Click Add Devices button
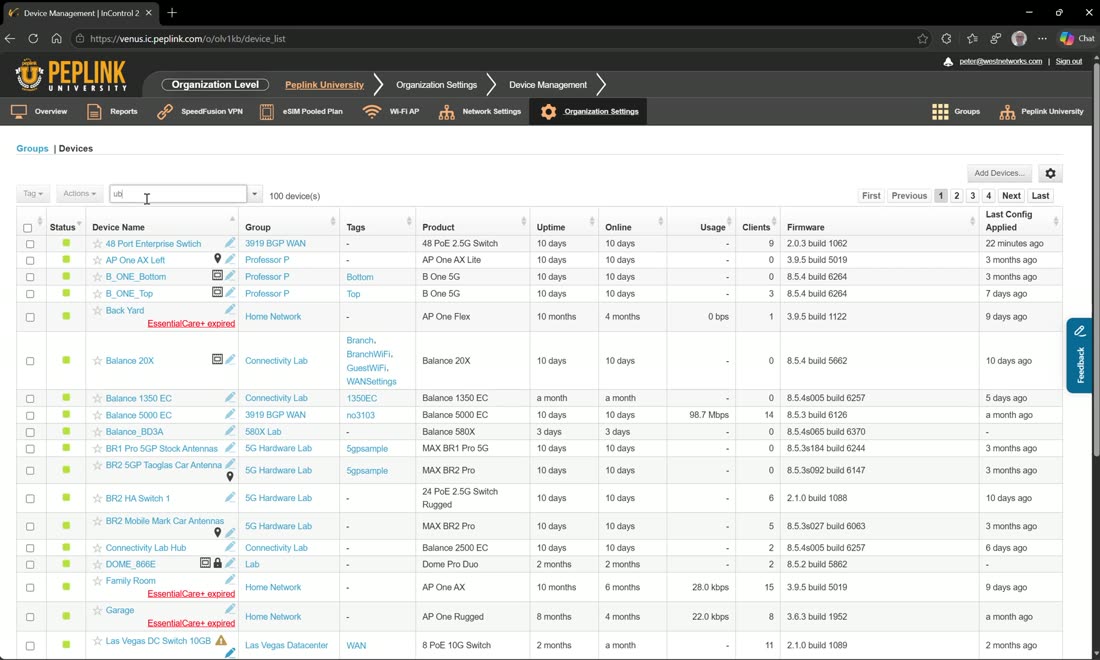Viewport: 1100px width, 660px height. [999, 173]
